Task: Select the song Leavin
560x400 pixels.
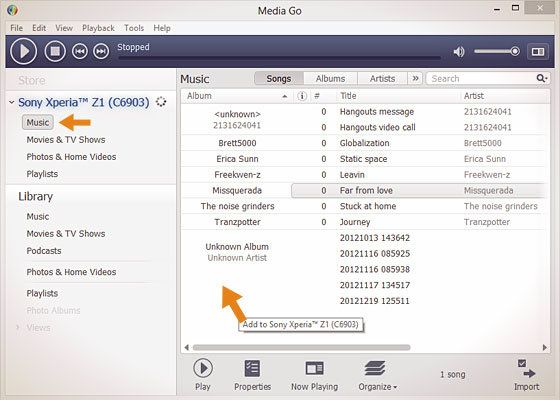Action: (x=352, y=175)
